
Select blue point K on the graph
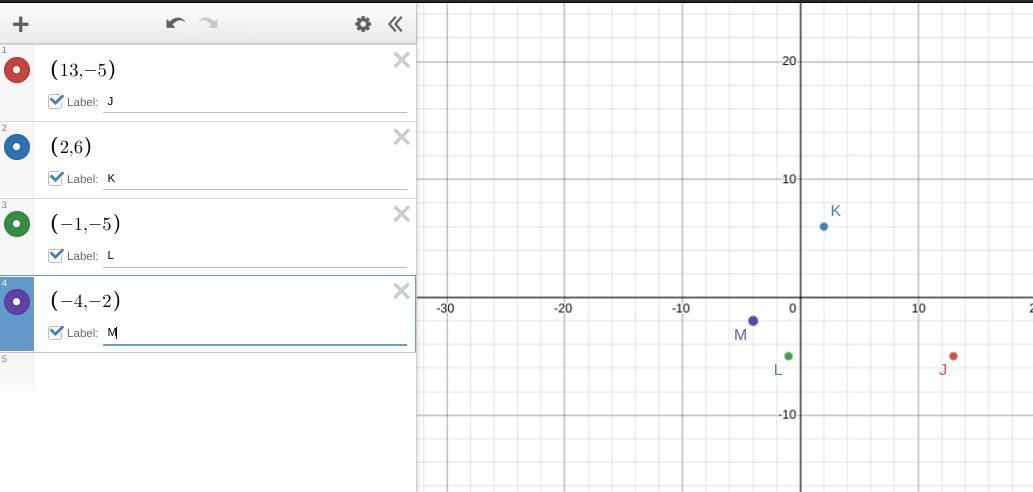coord(824,227)
